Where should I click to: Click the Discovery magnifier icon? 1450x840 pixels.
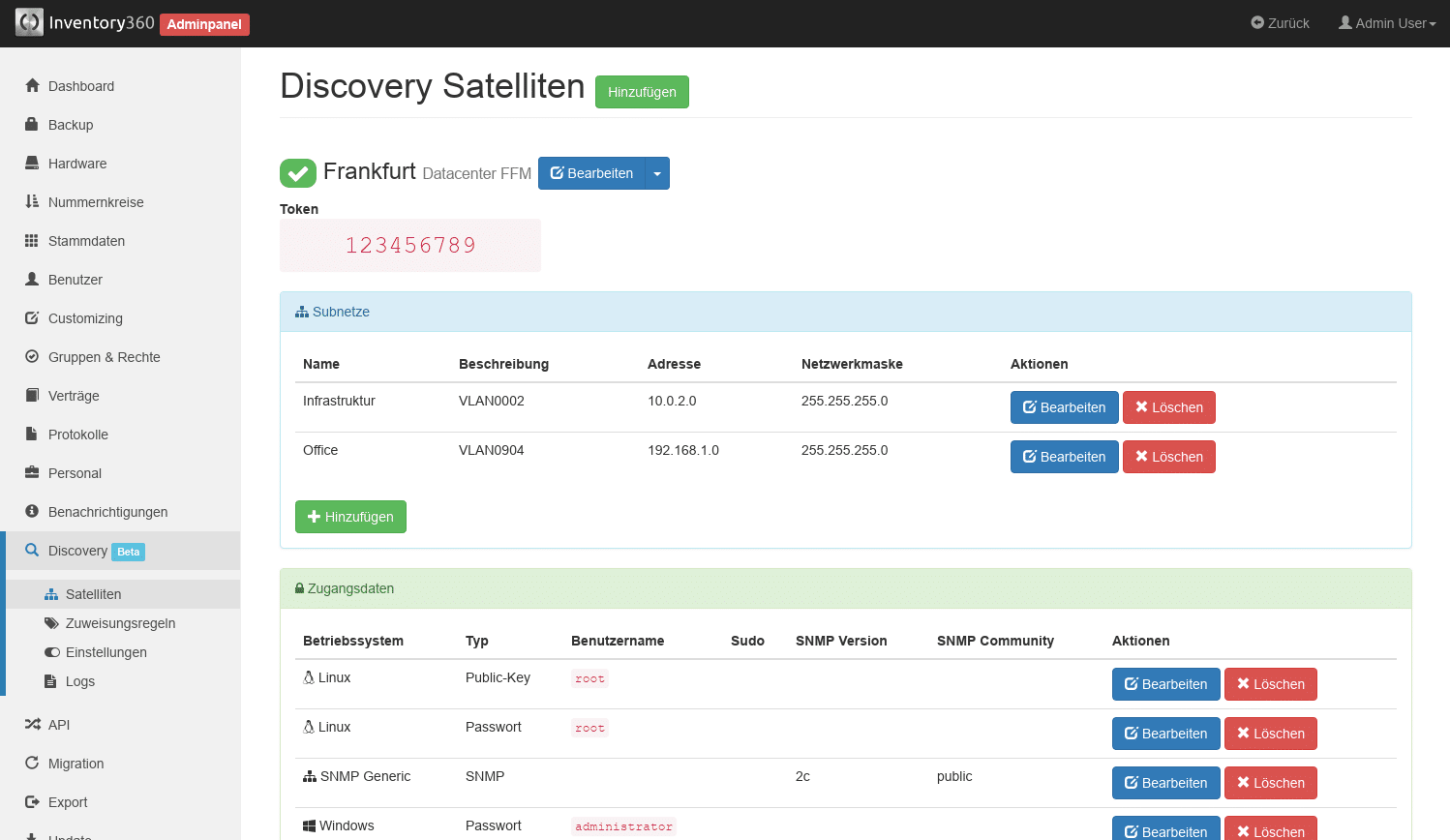click(x=32, y=550)
